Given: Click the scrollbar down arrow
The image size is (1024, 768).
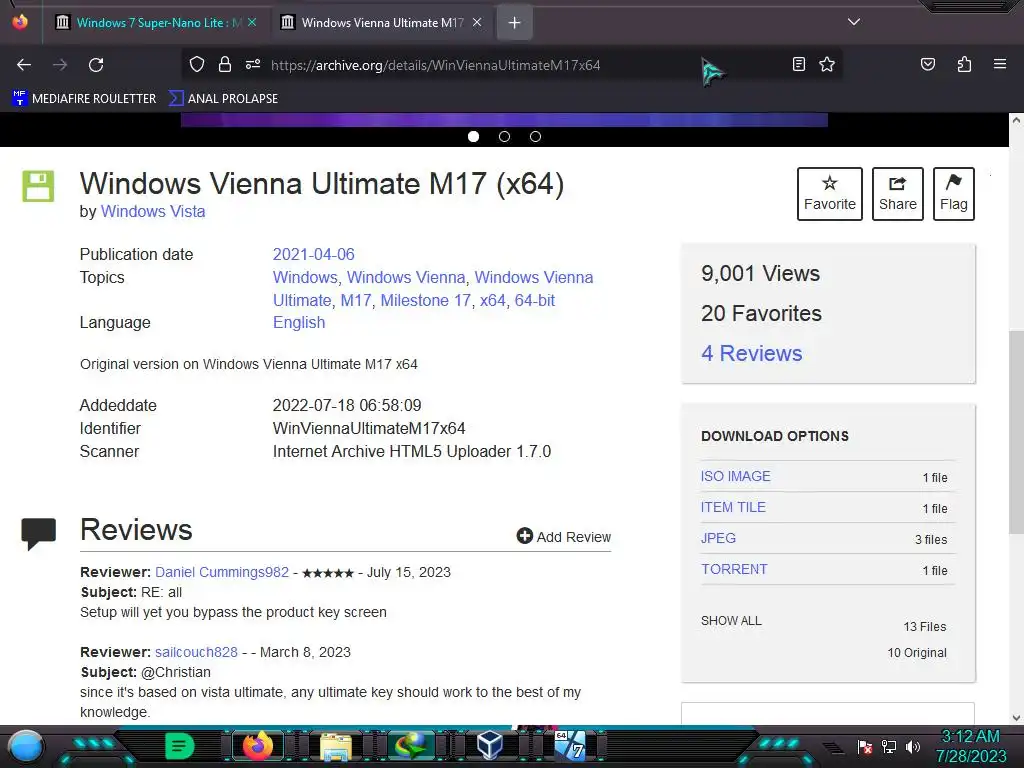Looking at the screenshot, I should pos(1016,718).
